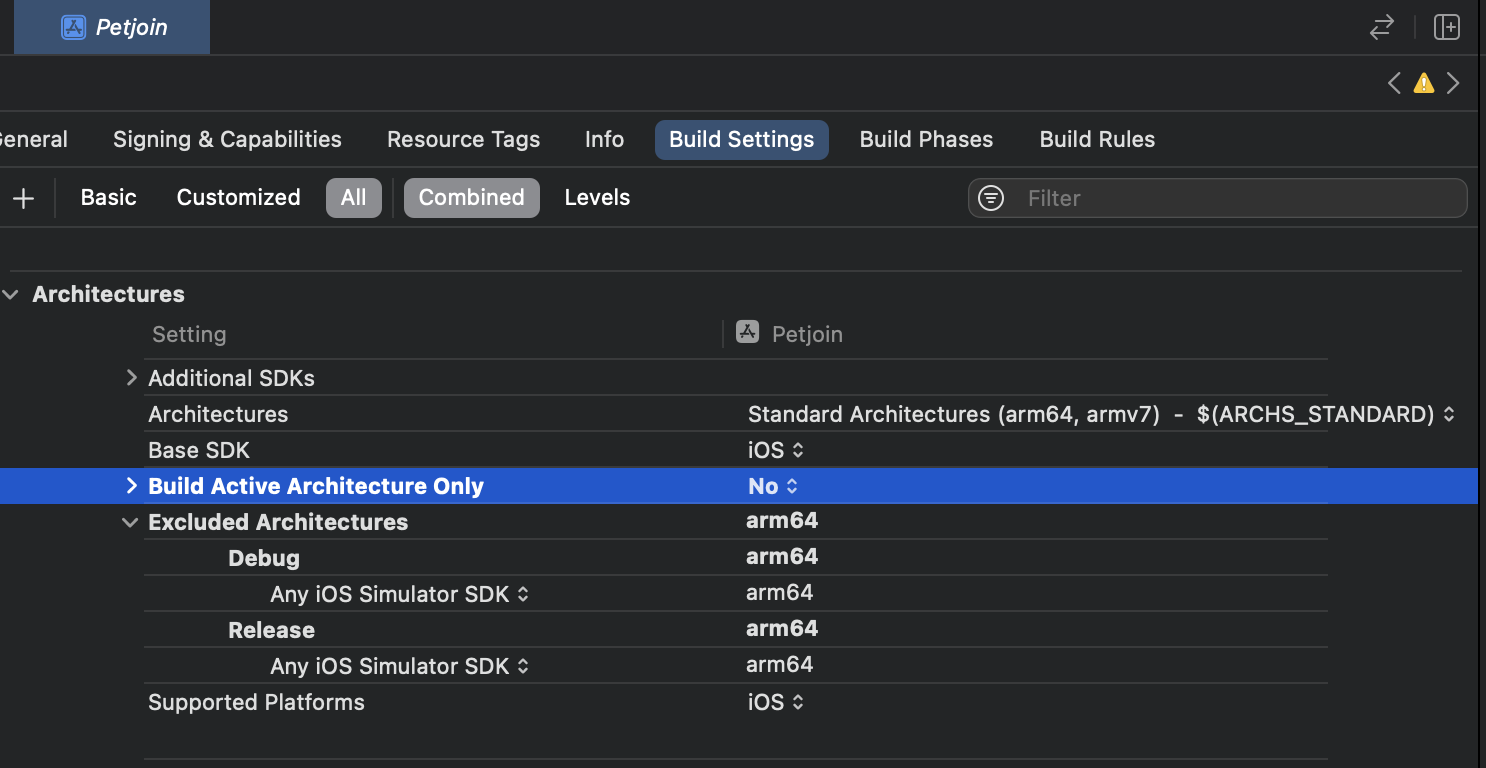The image size is (1486, 768).
Task: Click the Petjoin app icon in the project tab
Action: point(73,27)
